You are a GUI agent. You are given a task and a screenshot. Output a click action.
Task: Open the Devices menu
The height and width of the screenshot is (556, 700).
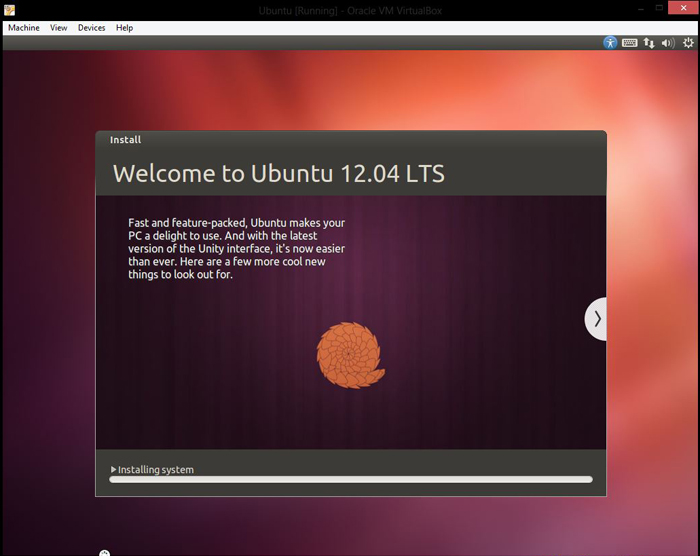[x=92, y=28]
